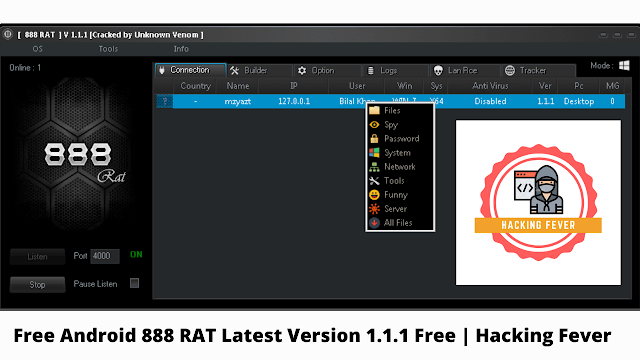Image resolution: width=640 pixels, height=360 pixels.
Task: Click the Port number input field
Action: [x=105, y=256]
